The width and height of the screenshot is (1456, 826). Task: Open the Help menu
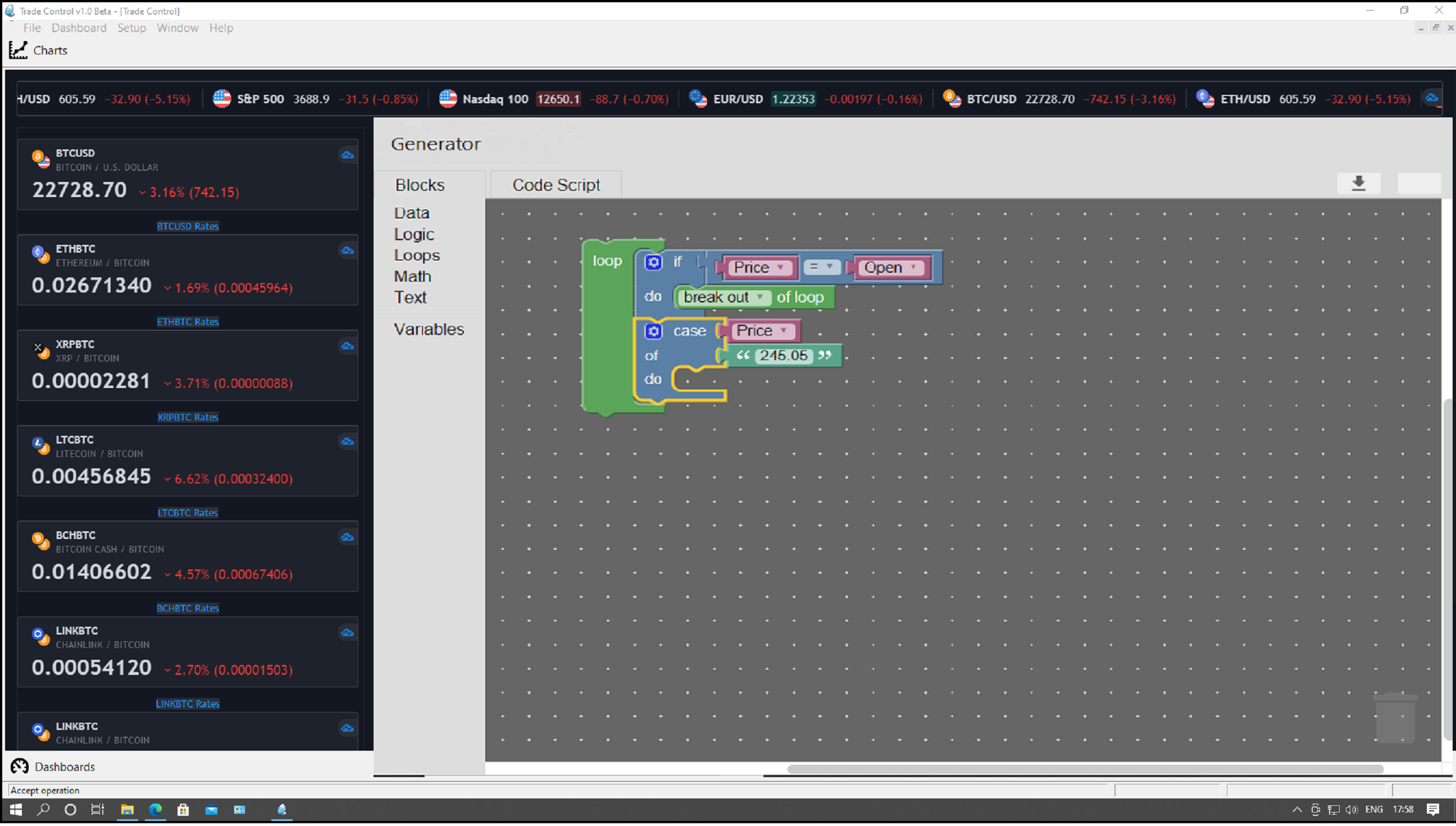221,28
